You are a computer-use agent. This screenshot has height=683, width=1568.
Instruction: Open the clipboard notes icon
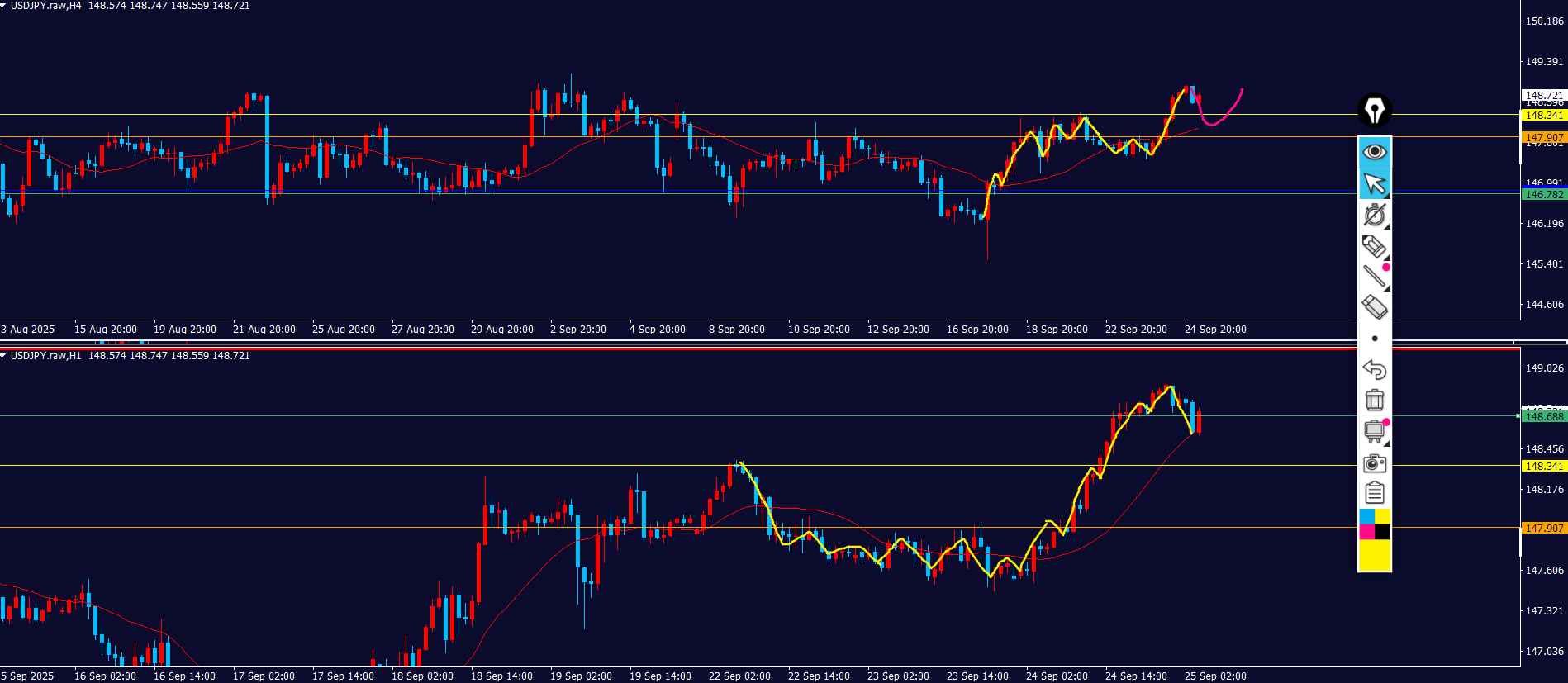tap(1375, 493)
